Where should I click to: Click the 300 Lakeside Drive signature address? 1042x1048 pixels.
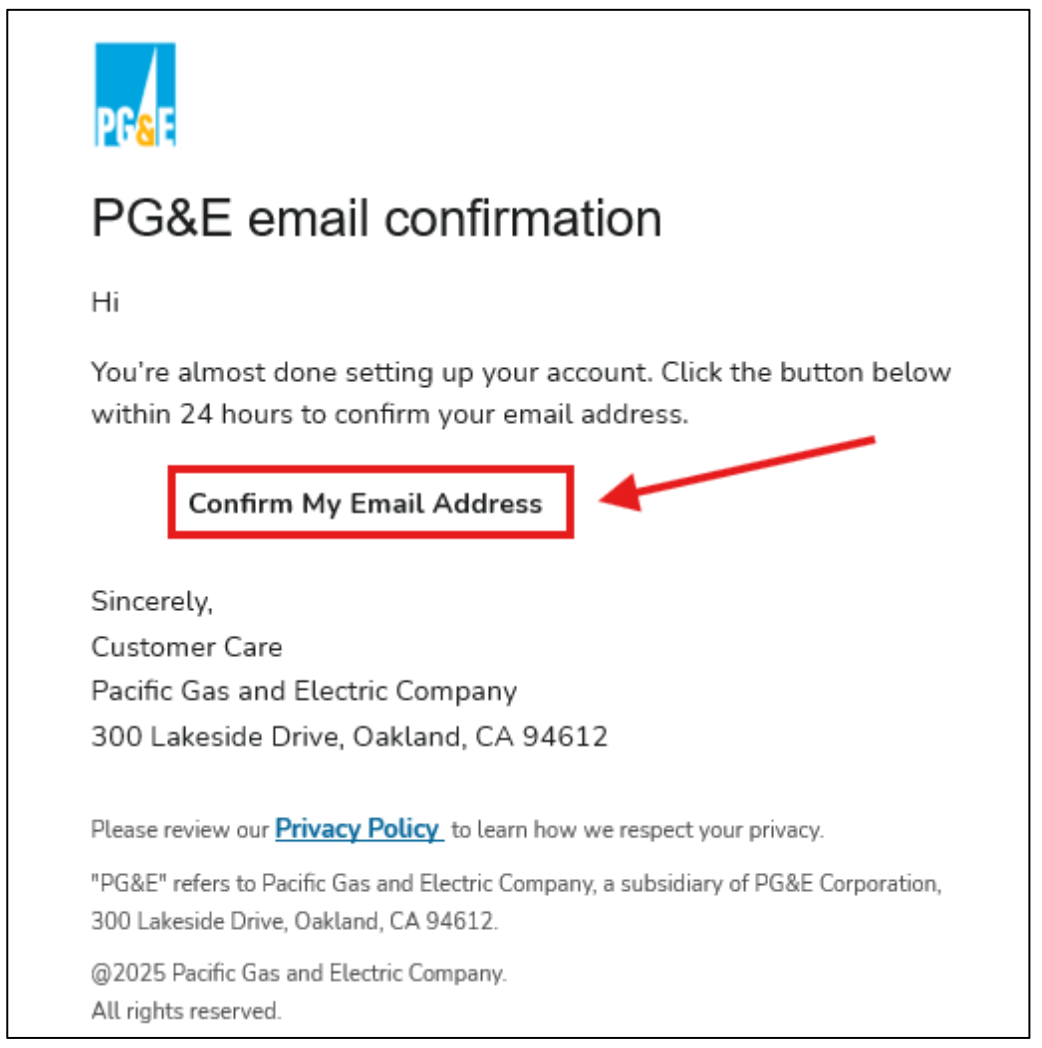350,737
